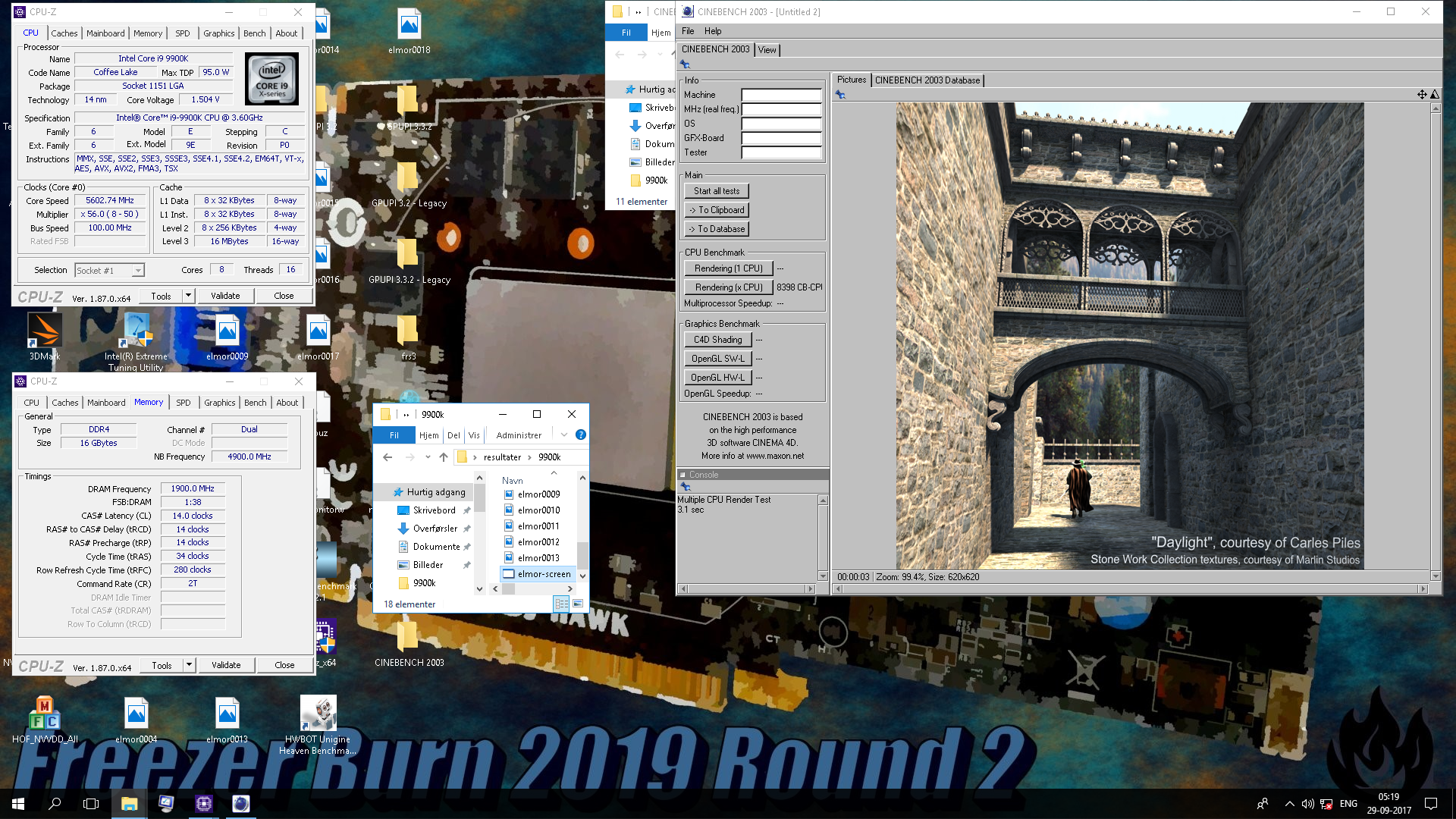
Task: Open Tools dropdown arrow in top CPU-Z
Action: 188,296
